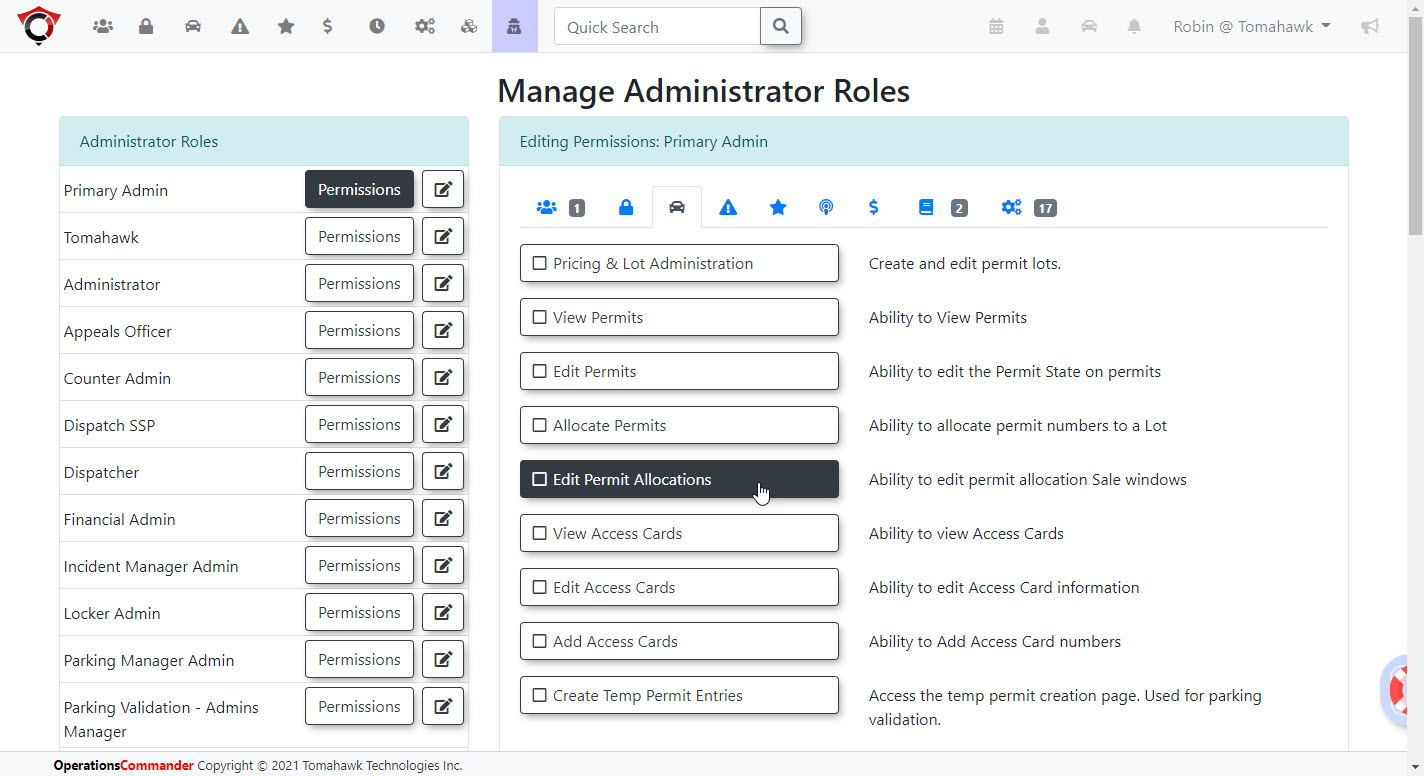1424x776 pixels.
Task: Open the dollar sign billing icon
Action: point(327,26)
